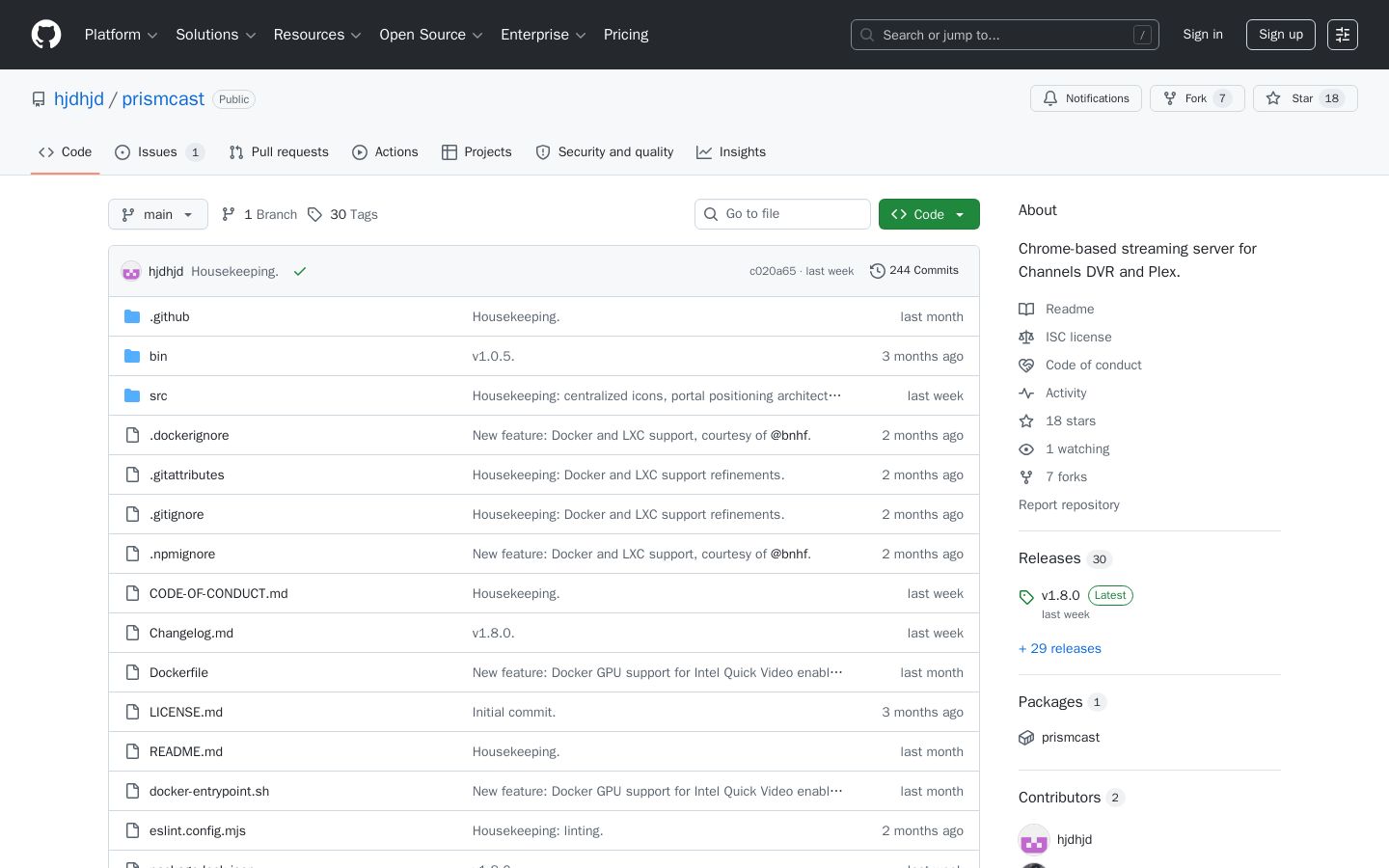Open the Changelog.md file
The height and width of the screenshot is (868, 1389).
tap(191, 633)
